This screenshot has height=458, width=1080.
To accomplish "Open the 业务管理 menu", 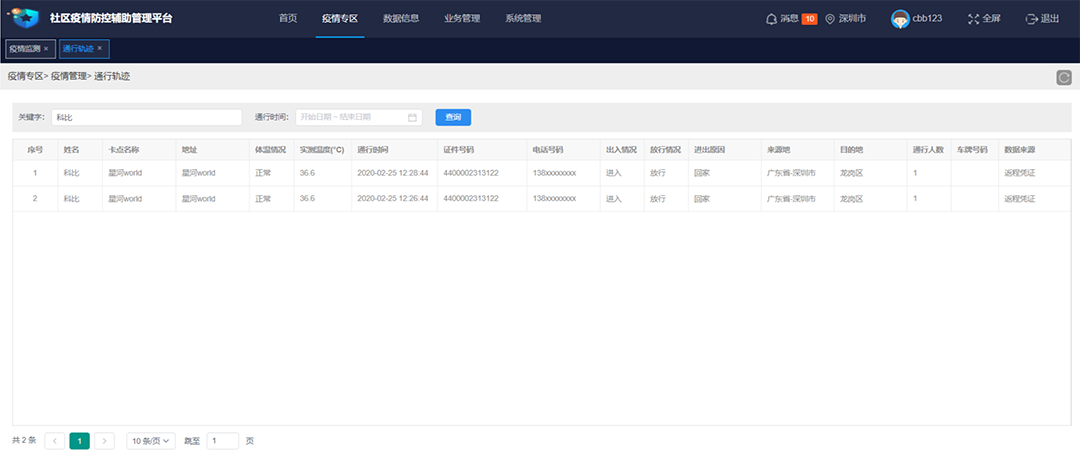I will point(461,19).
